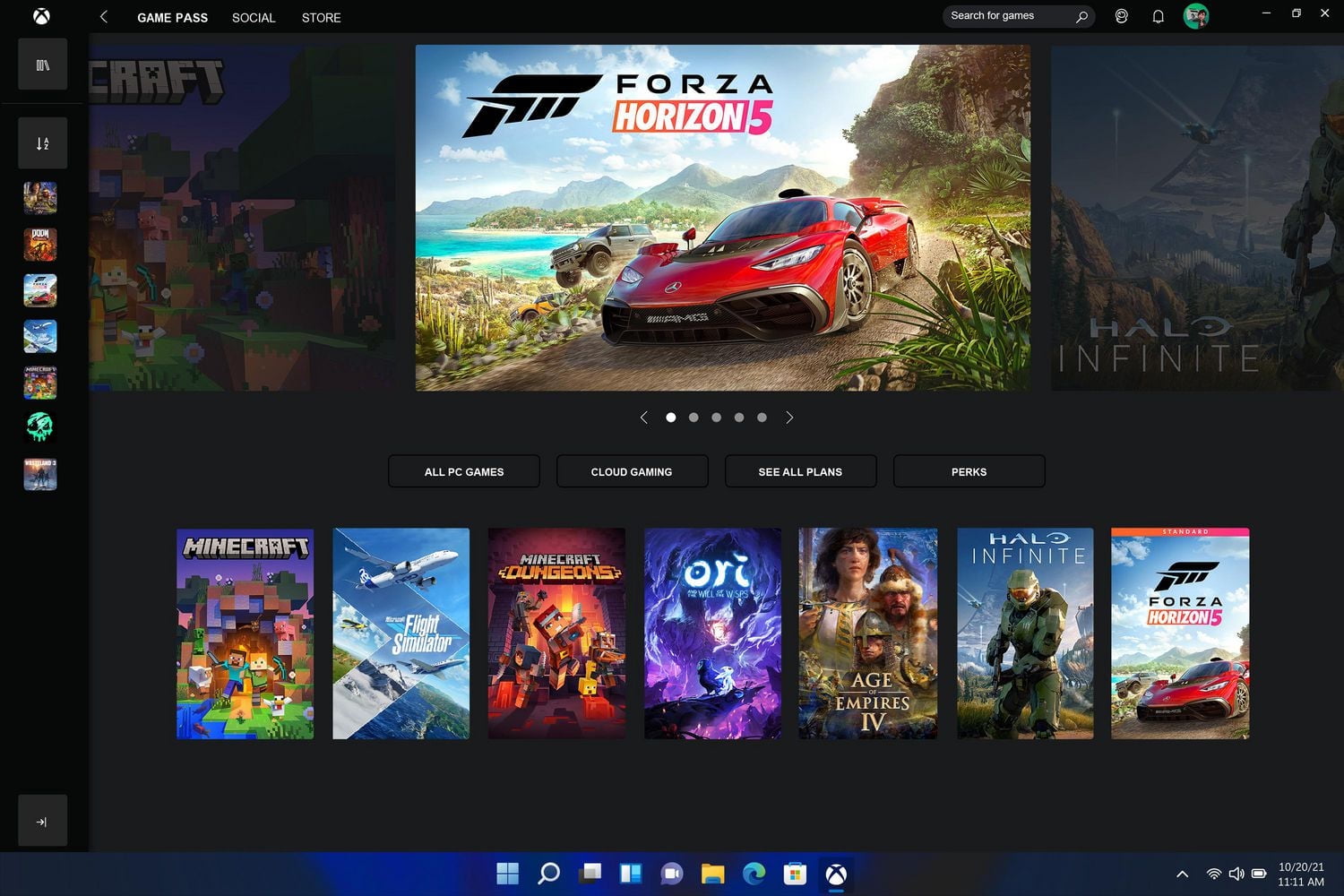1344x896 pixels.
Task: Click the notifications bell icon
Action: [1158, 16]
